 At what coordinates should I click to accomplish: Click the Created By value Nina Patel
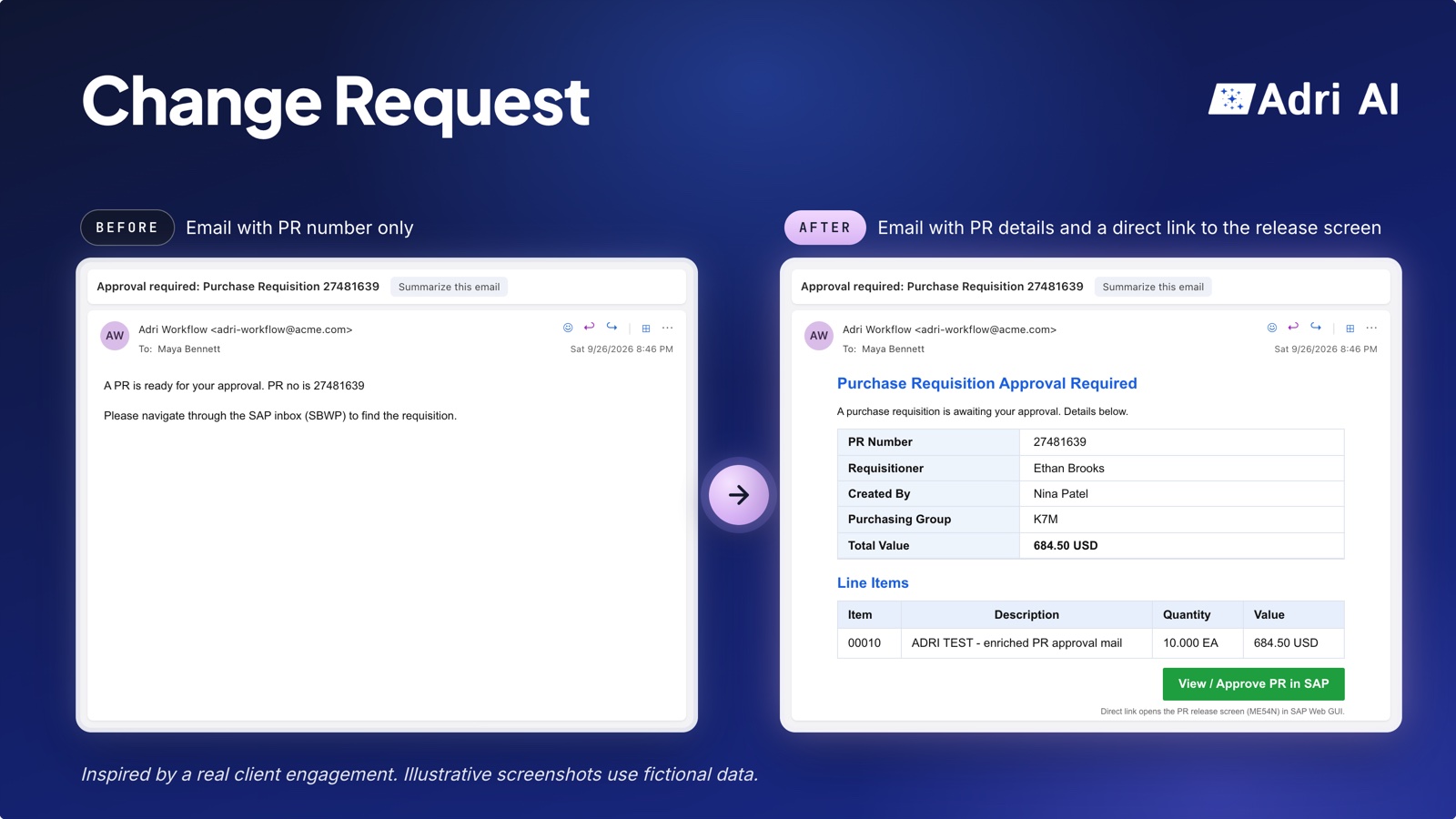(1060, 494)
